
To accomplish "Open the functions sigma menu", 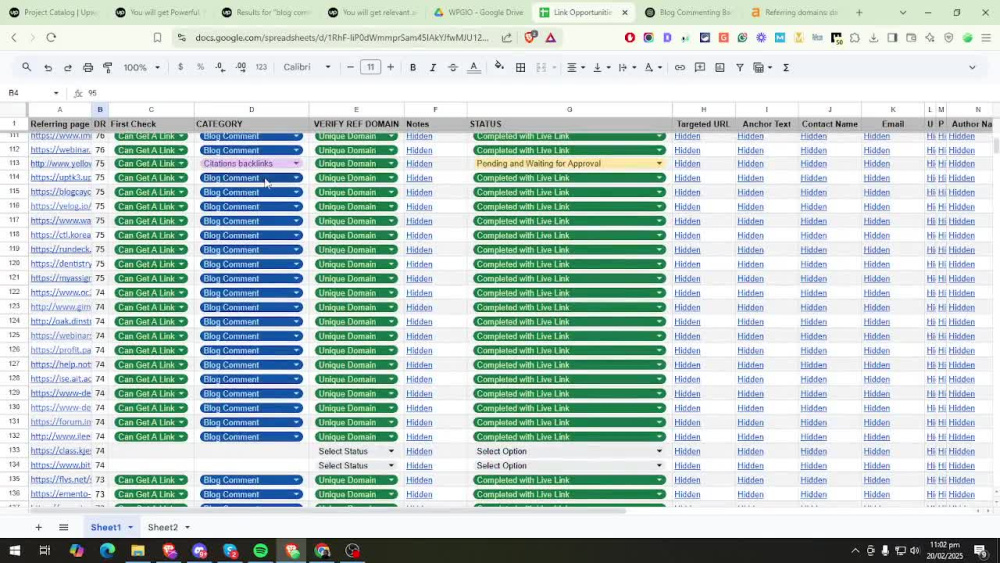I will point(786,67).
